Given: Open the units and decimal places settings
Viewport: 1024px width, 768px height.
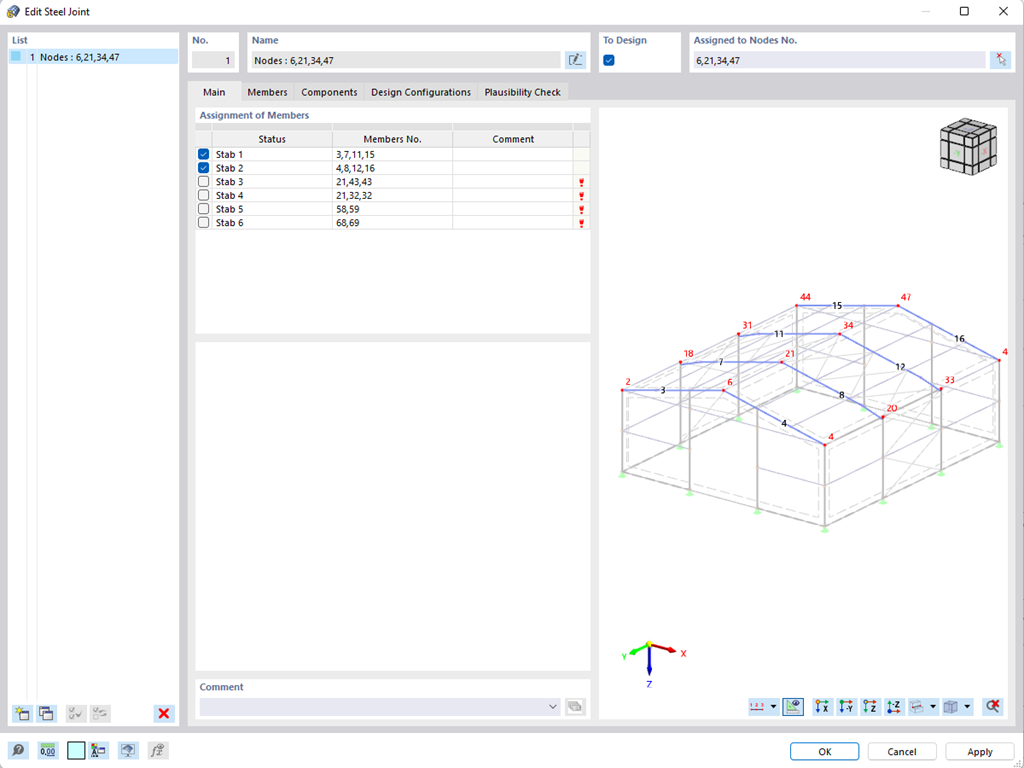Looking at the screenshot, I should pos(47,750).
